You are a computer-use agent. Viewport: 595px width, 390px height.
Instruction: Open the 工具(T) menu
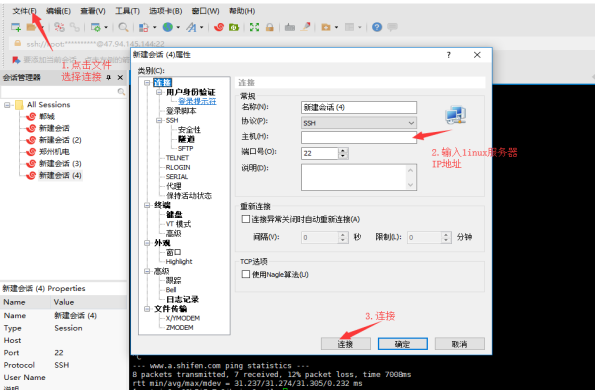click(x=128, y=11)
